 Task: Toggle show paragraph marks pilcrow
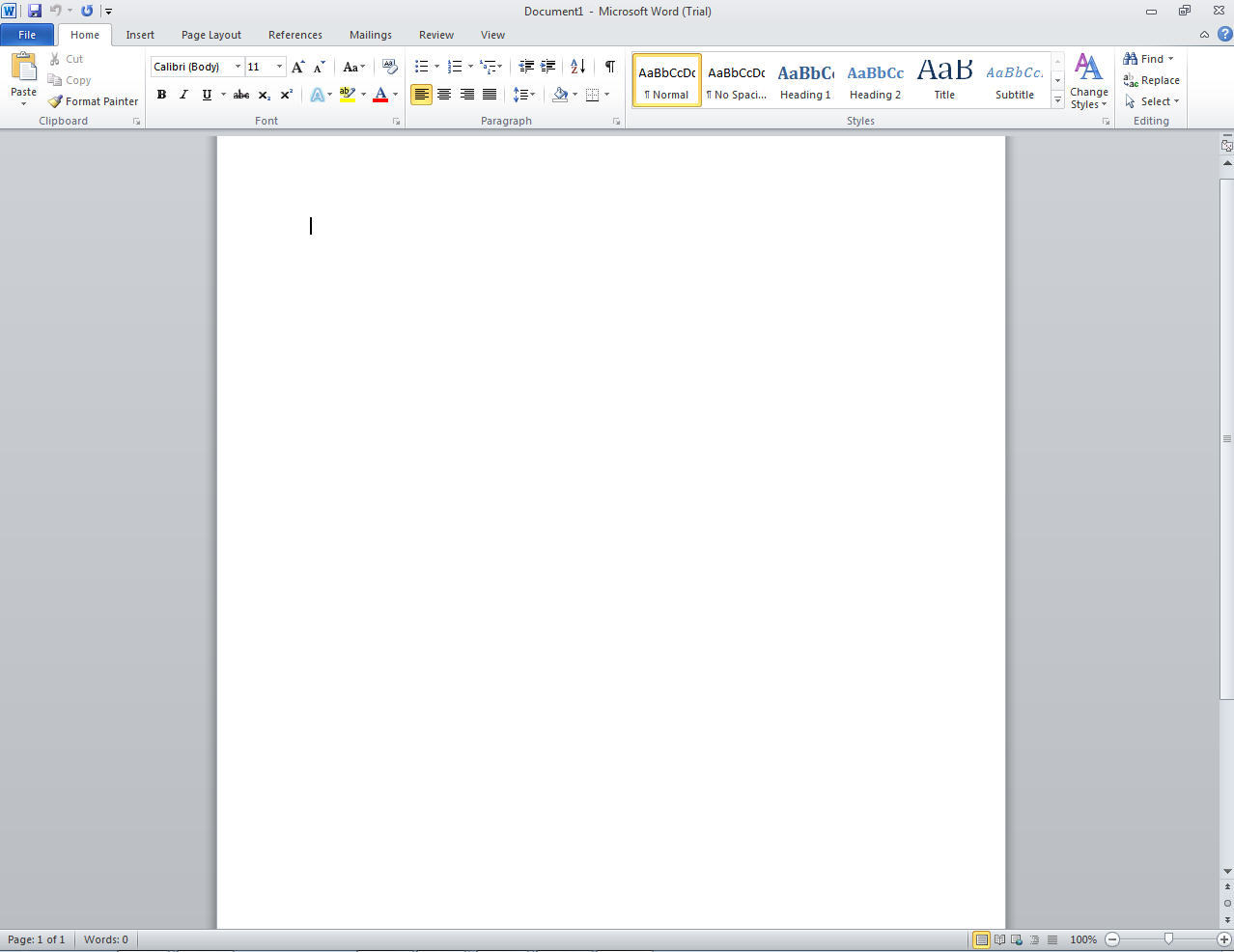609,67
